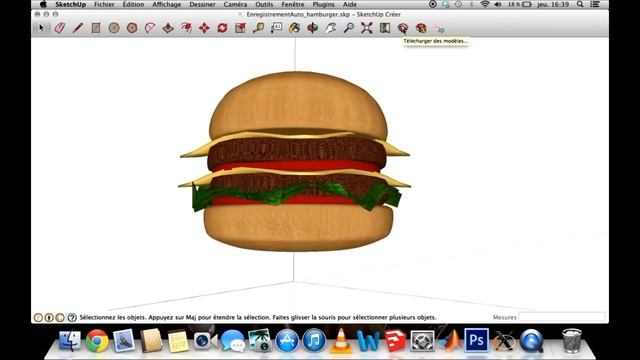Select the Tape Measure tool

258,28
